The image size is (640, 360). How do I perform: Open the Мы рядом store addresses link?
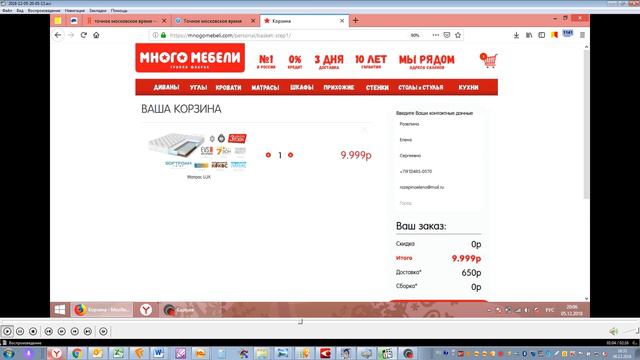[427, 61]
